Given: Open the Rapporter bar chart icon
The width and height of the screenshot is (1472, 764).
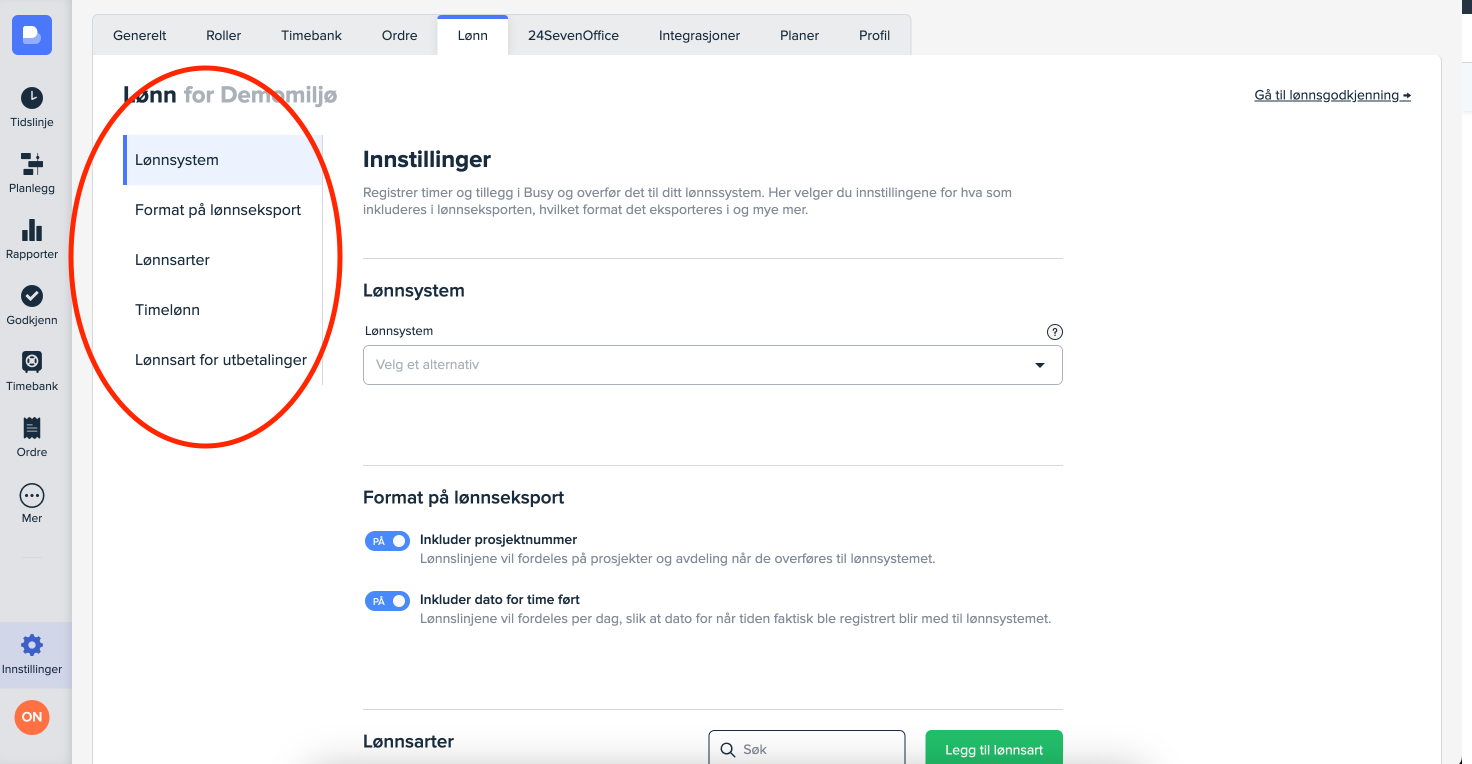Looking at the screenshot, I should [32, 230].
